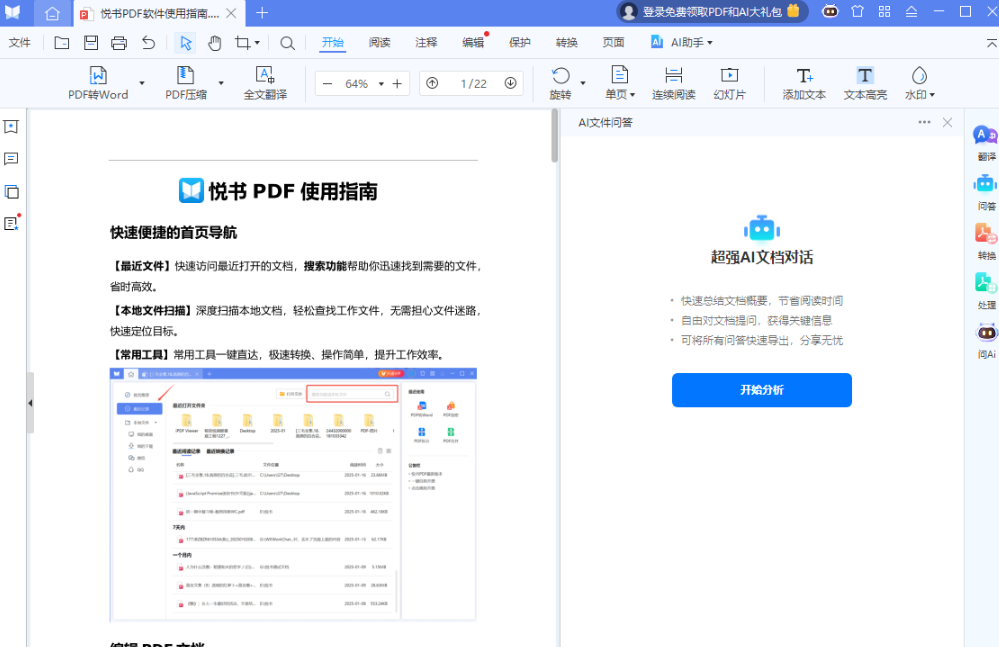Open a file with the folder icon

(x=62, y=43)
